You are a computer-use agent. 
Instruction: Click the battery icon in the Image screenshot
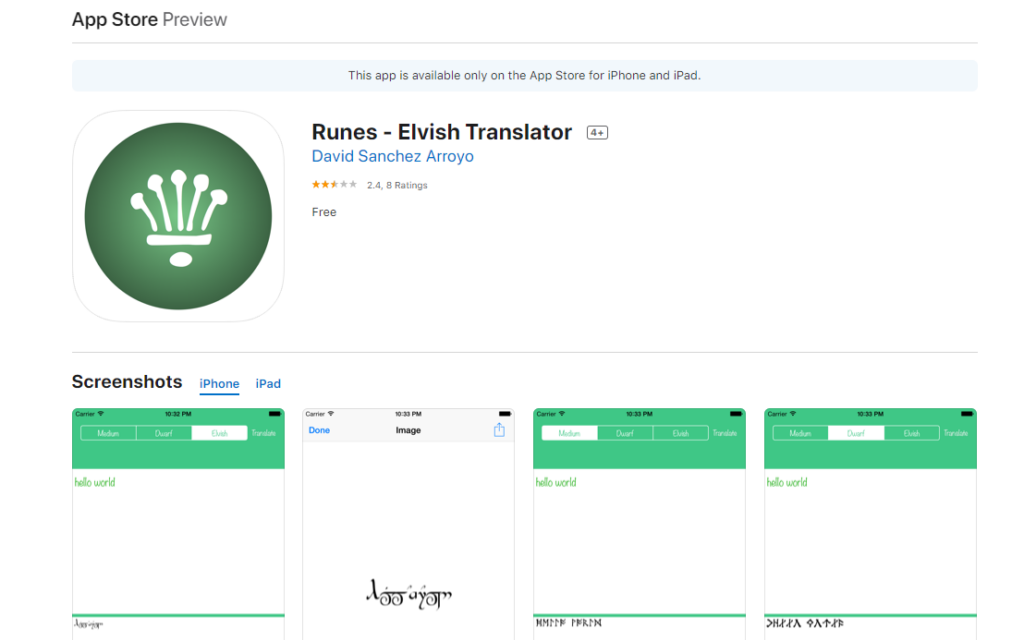(505, 414)
